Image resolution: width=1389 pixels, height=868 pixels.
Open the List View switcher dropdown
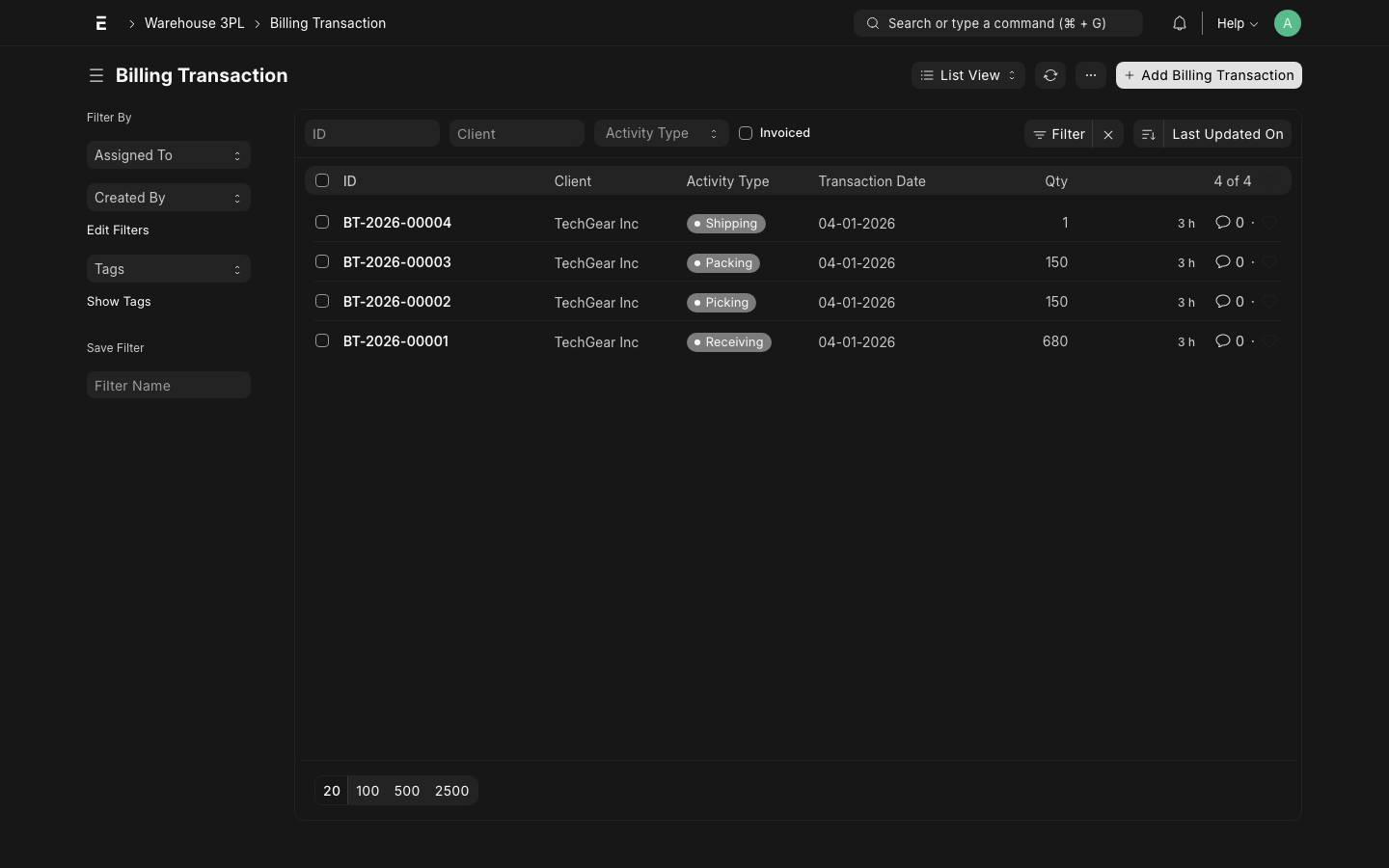tap(967, 75)
